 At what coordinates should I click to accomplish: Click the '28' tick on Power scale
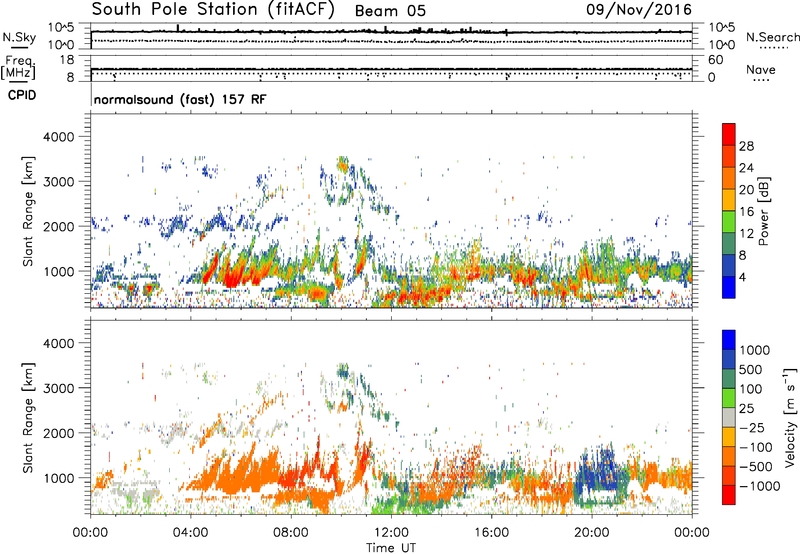pos(746,146)
